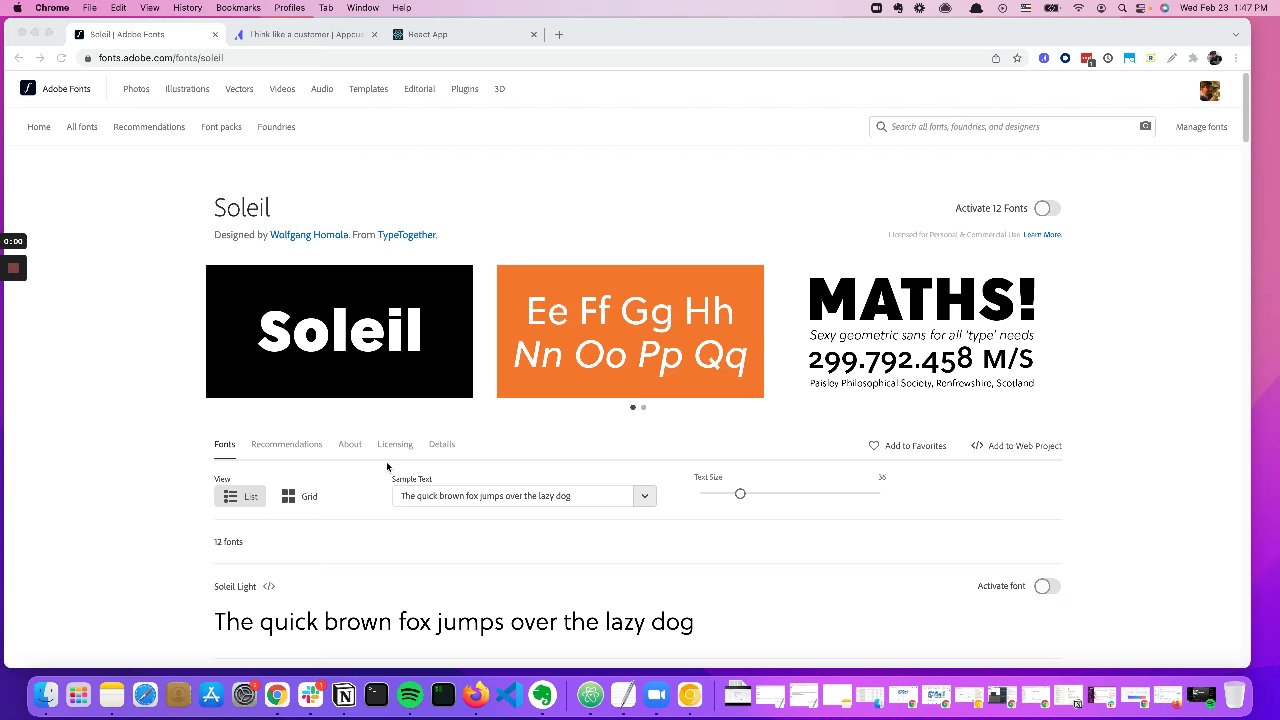Click TypeTogether foundry link
The image size is (1280, 720).
(406, 235)
